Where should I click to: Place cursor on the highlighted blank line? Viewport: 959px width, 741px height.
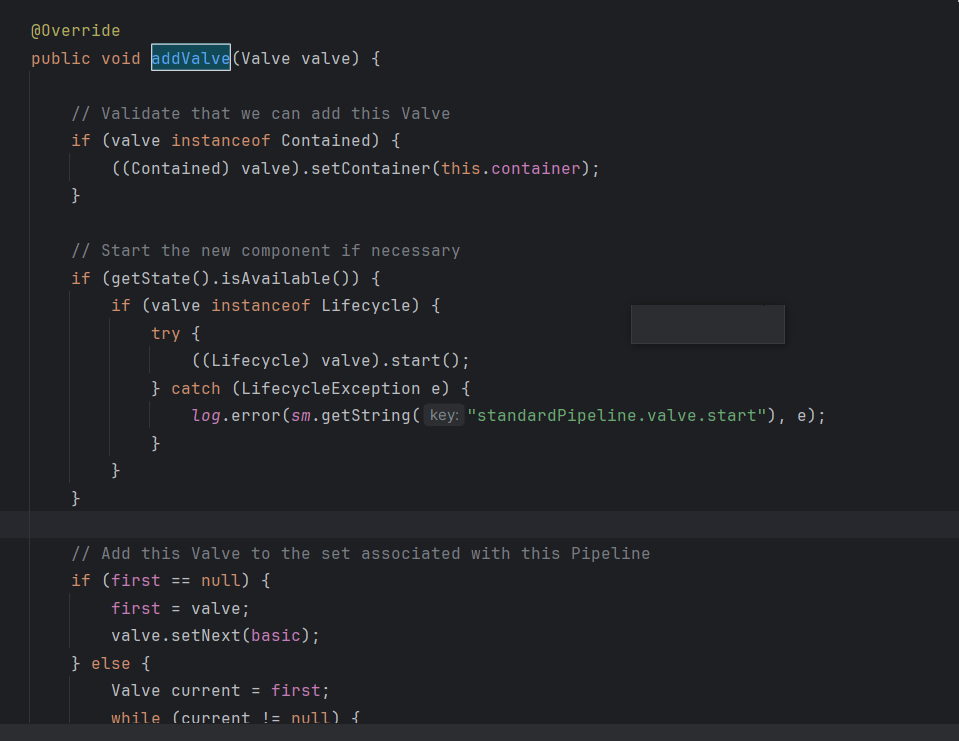click(x=480, y=525)
